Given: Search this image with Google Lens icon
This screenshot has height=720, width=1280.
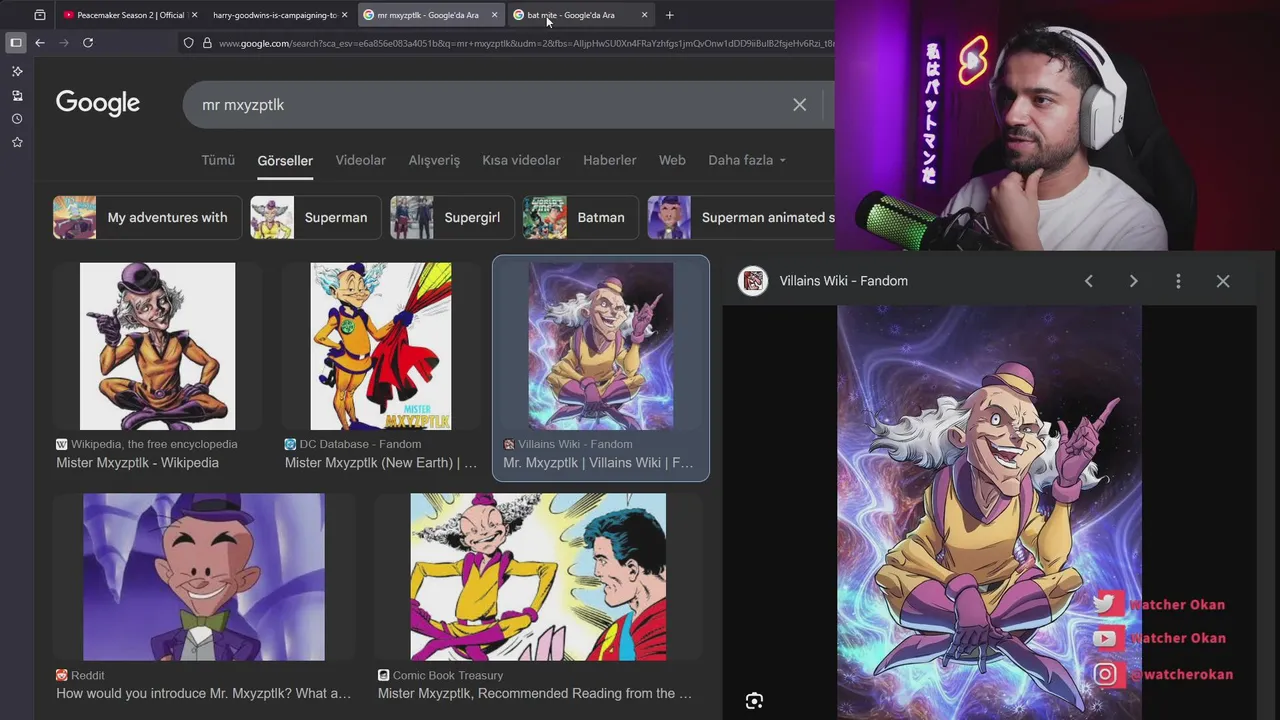Looking at the screenshot, I should coord(754,701).
